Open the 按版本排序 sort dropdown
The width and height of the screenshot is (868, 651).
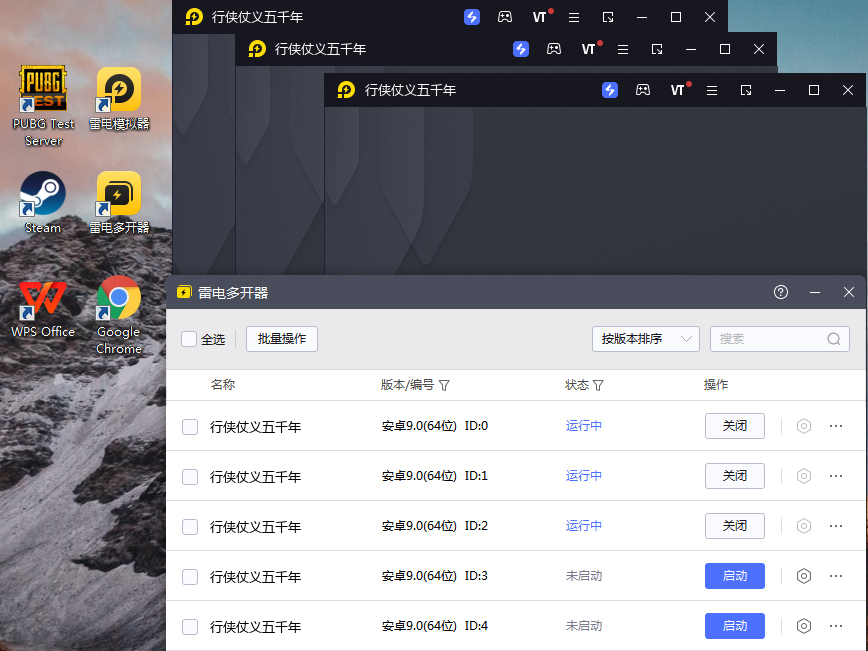tap(645, 338)
